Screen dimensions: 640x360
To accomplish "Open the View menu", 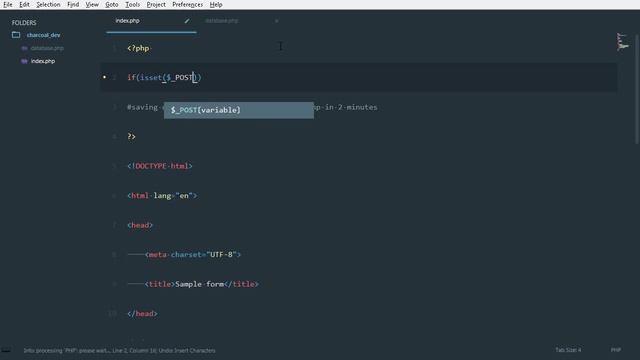I will click(x=92, y=4).
